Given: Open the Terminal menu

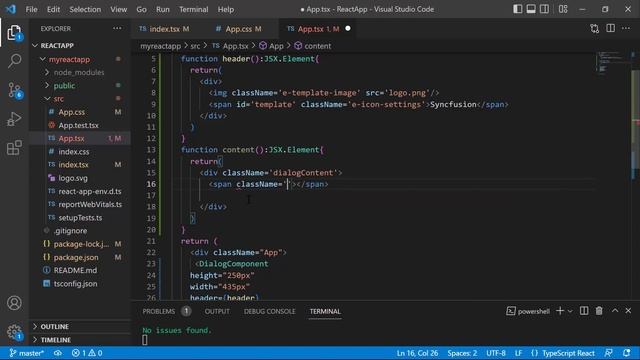Looking at the screenshot, I should pyautogui.click(x=193, y=9).
